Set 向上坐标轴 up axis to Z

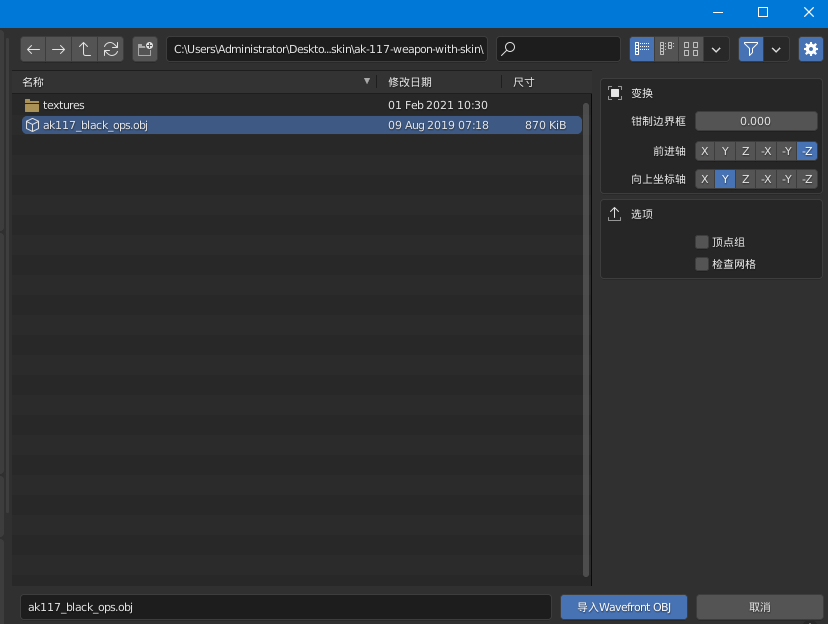[x=745, y=179]
